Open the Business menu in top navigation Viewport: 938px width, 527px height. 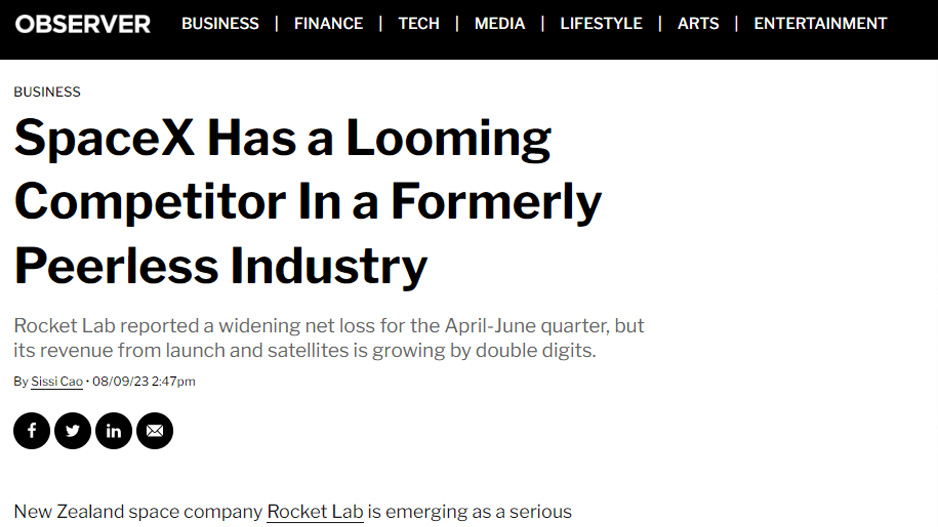[x=220, y=23]
